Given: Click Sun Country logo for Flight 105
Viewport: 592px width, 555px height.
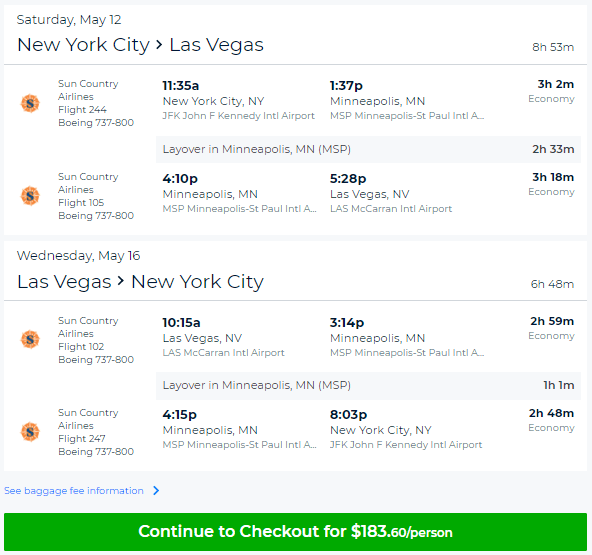Looking at the screenshot, I should [30, 196].
